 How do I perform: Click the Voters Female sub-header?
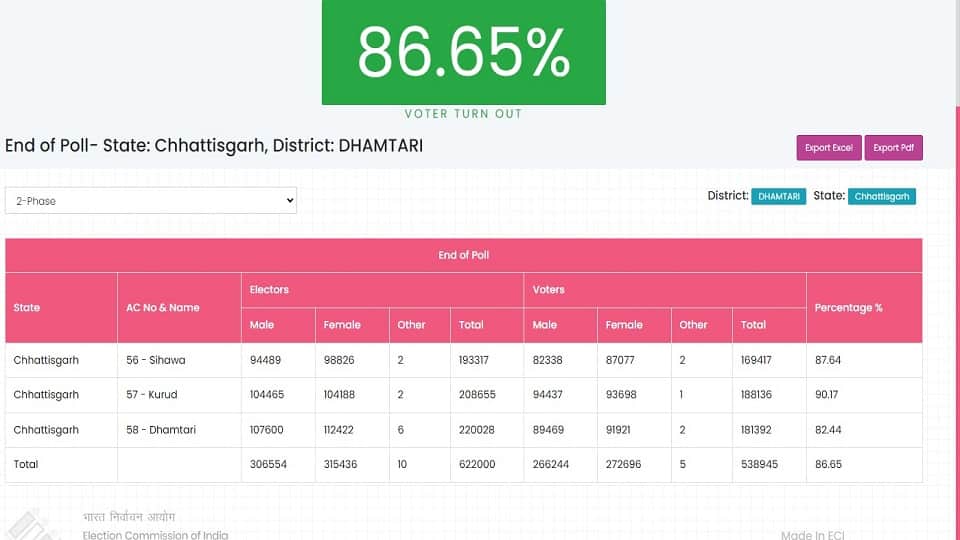pos(634,325)
